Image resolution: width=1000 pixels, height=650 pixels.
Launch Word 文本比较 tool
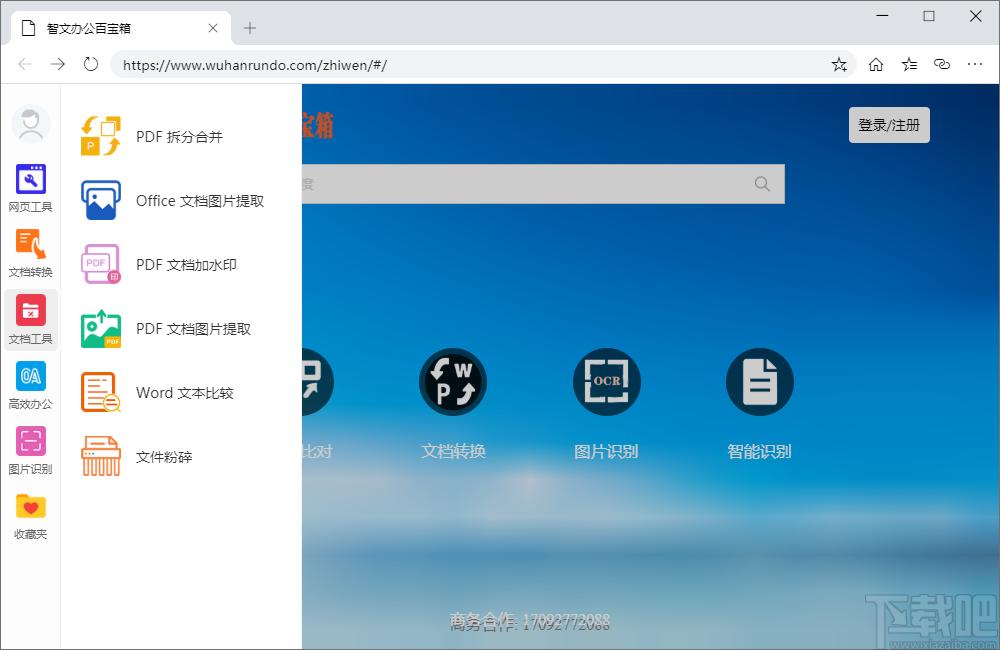pyautogui.click(x=184, y=393)
